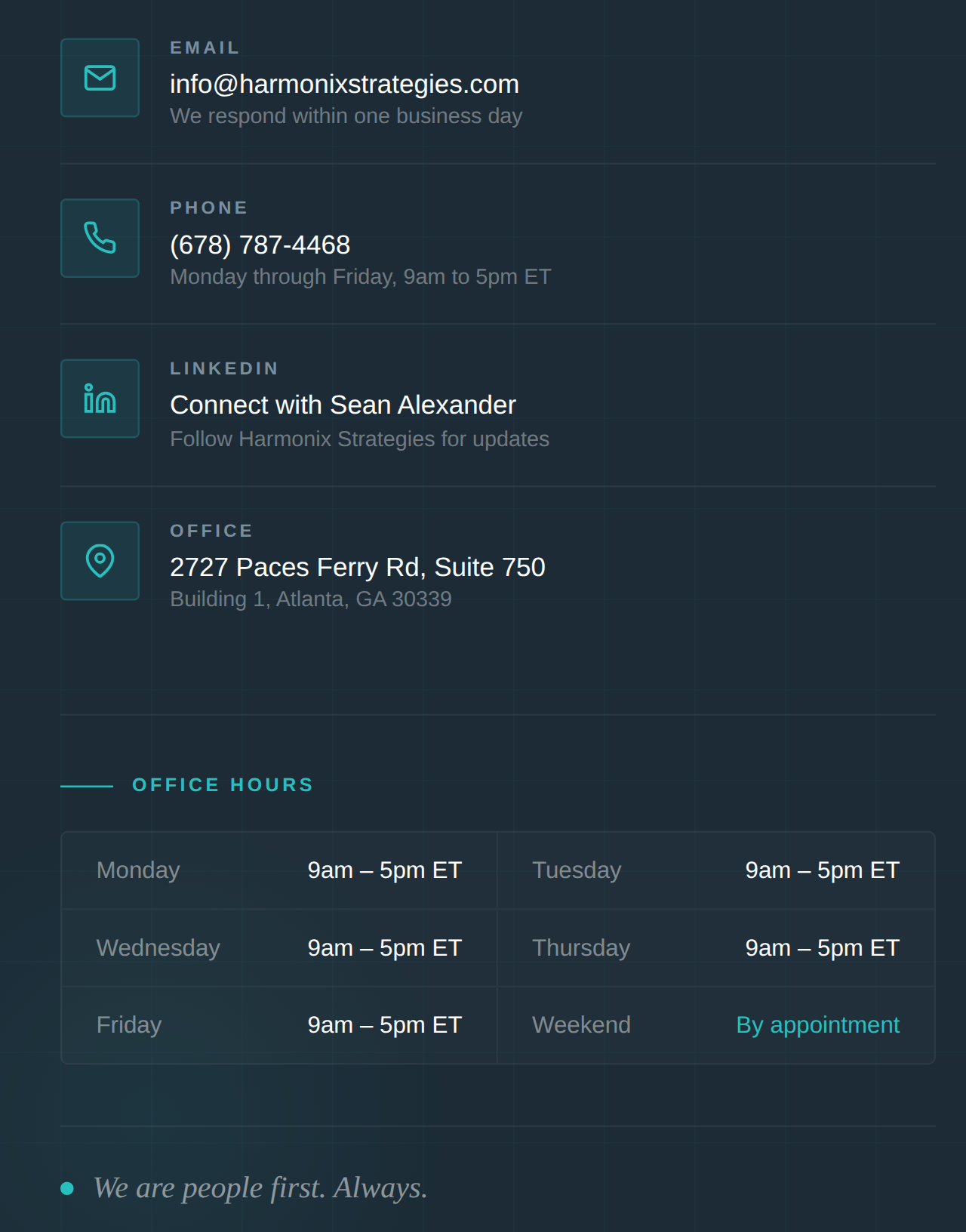
Task: Click the office map pin icon
Action: pyautogui.click(x=100, y=561)
